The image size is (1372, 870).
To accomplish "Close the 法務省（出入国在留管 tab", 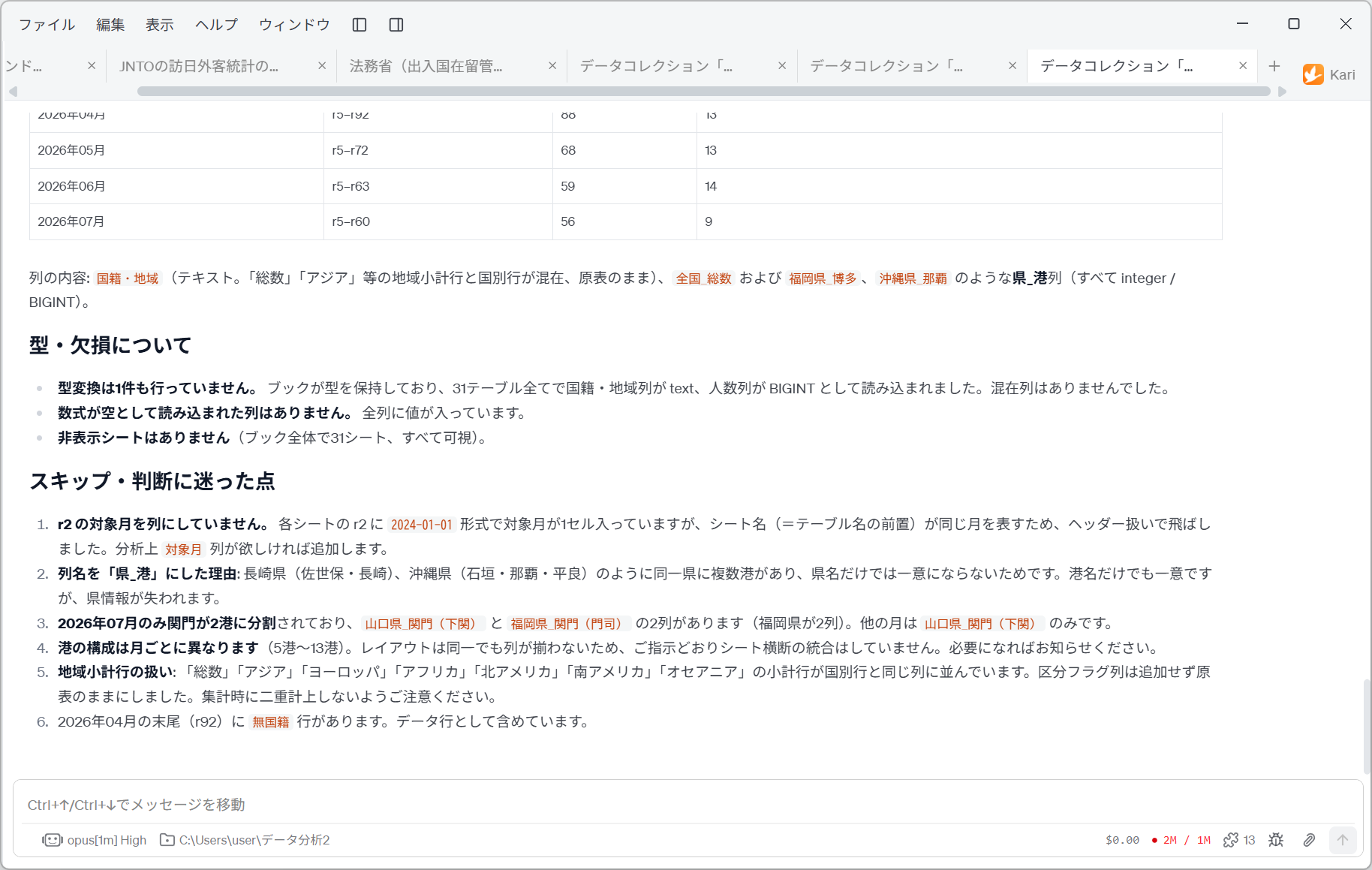I will 552,66.
